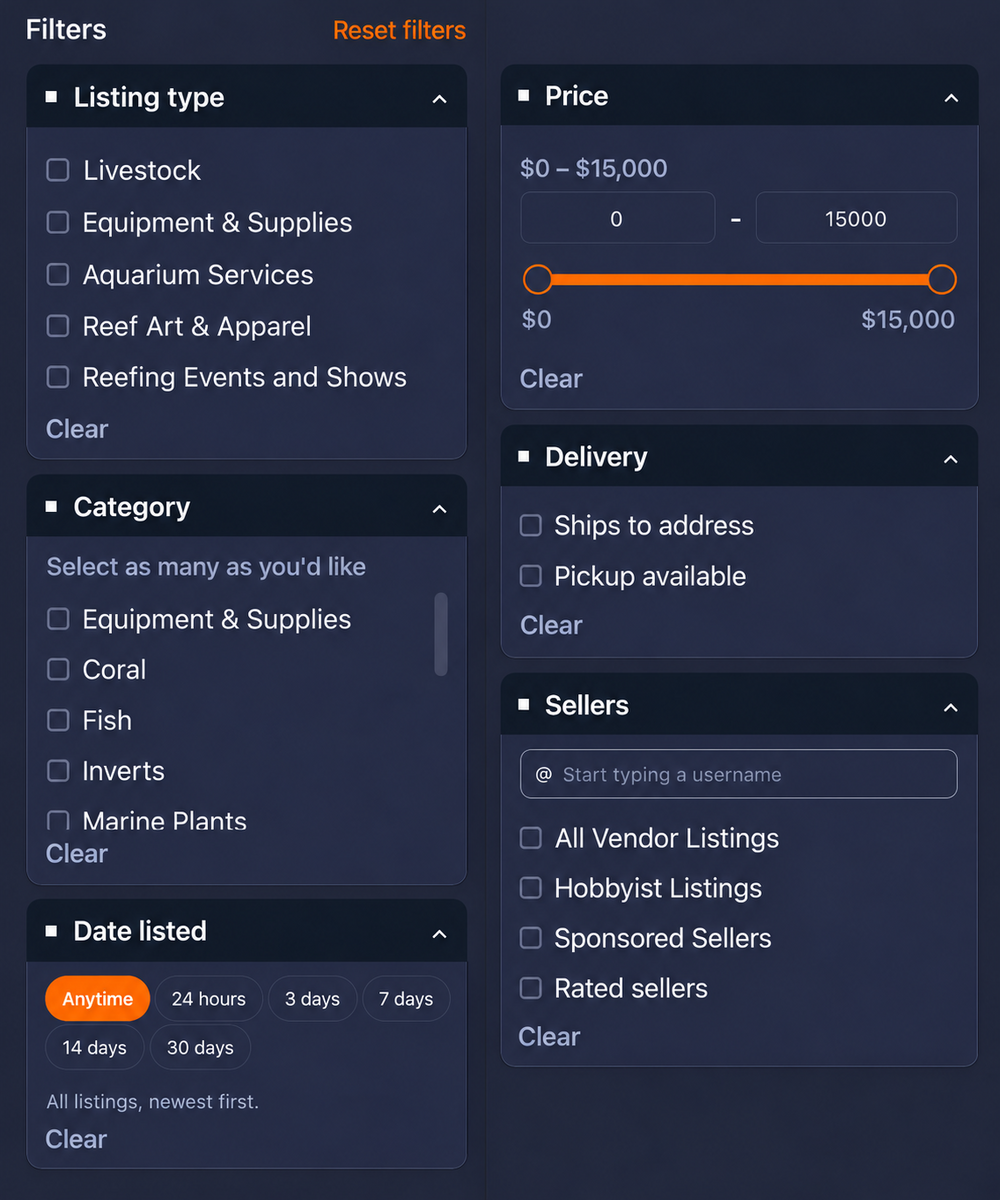The height and width of the screenshot is (1200, 1000).
Task: Check Equipment & Supplies under Category
Action: tap(58, 619)
